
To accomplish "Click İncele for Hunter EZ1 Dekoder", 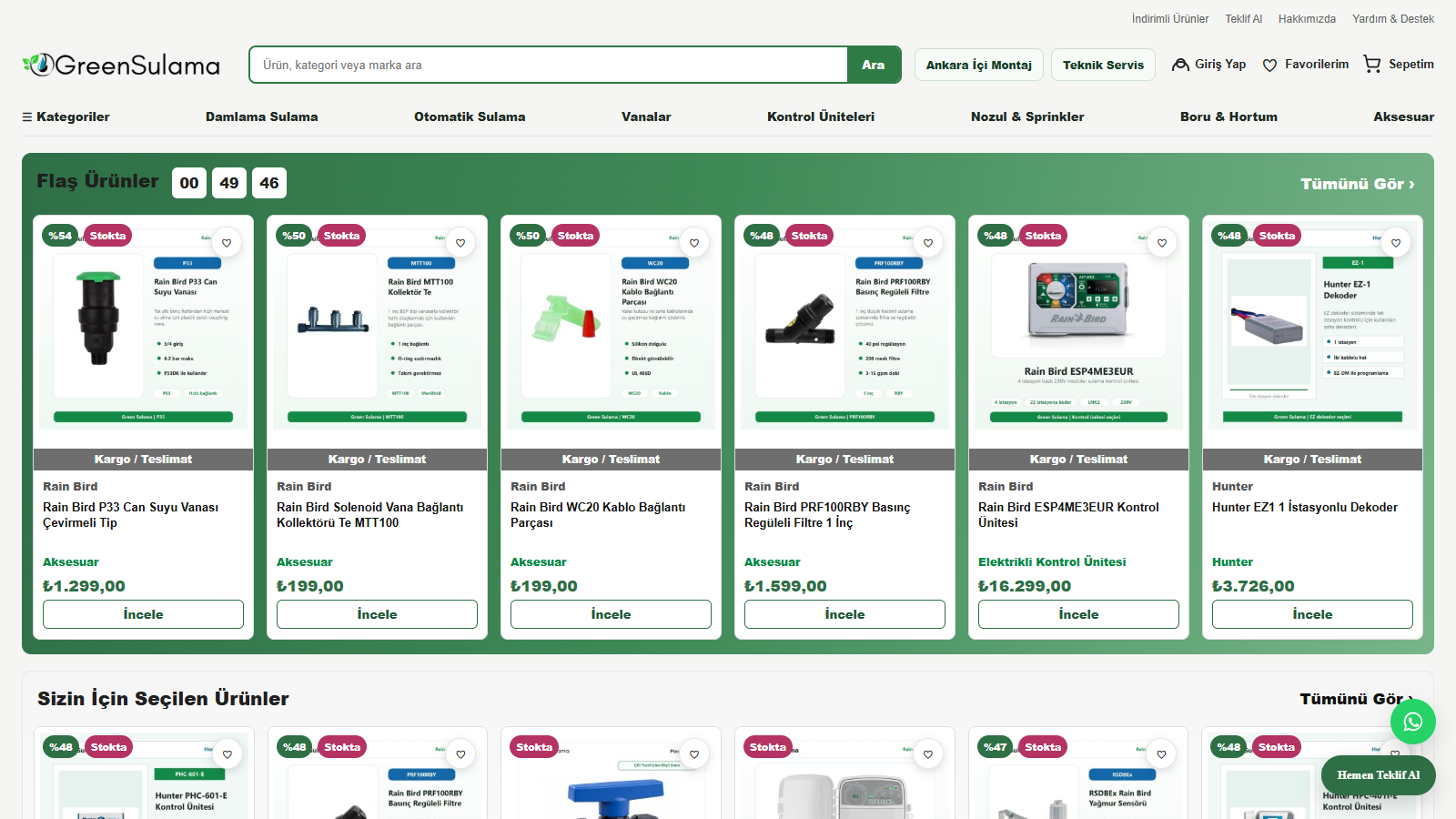I will coord(1312,614).
